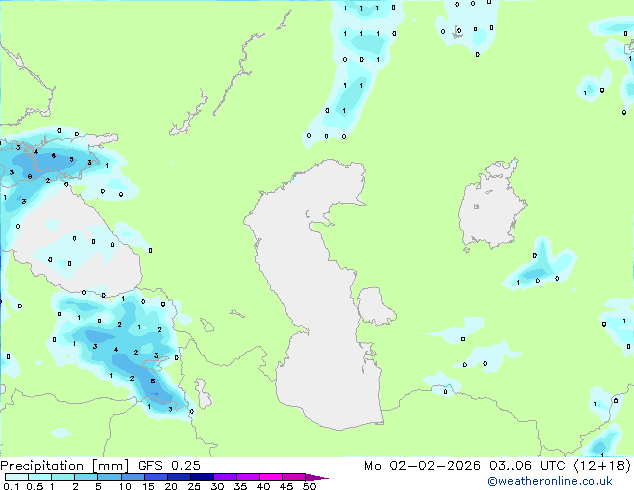
Task: Click the 45–50 mm legend swatch
Action: (x=294, y=477)
